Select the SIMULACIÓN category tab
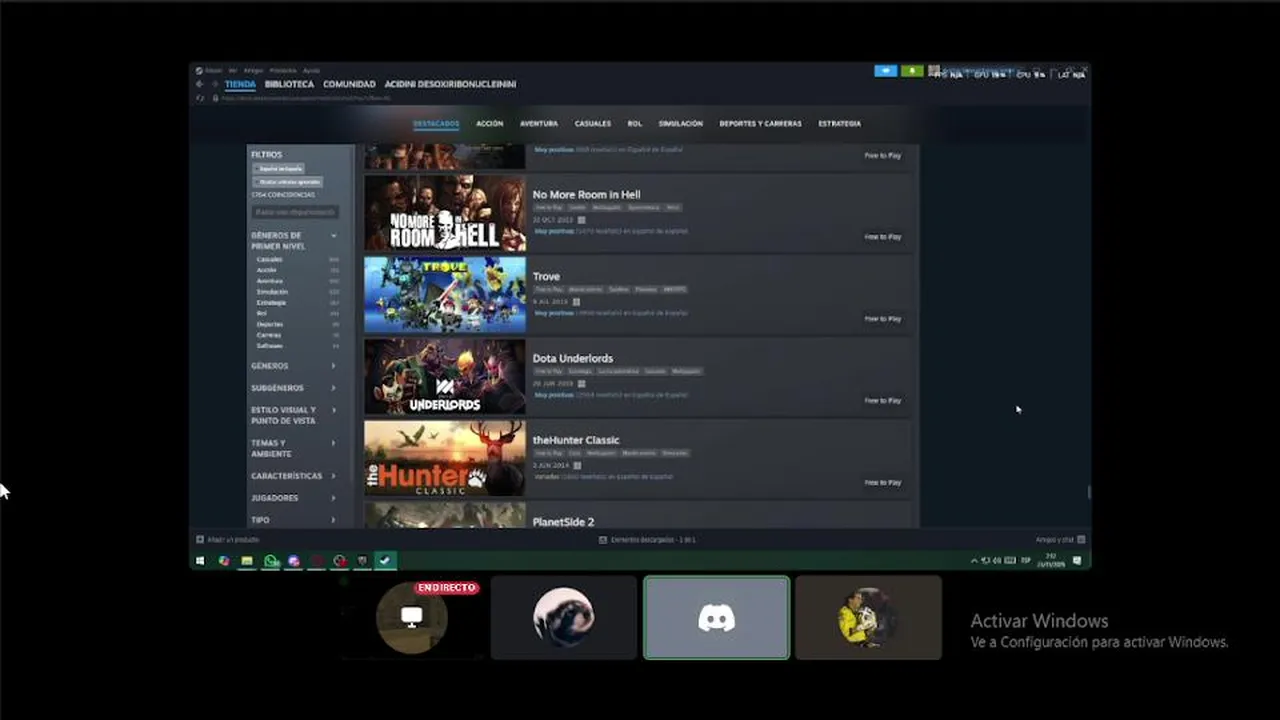1280x720 pixels. 681,124
